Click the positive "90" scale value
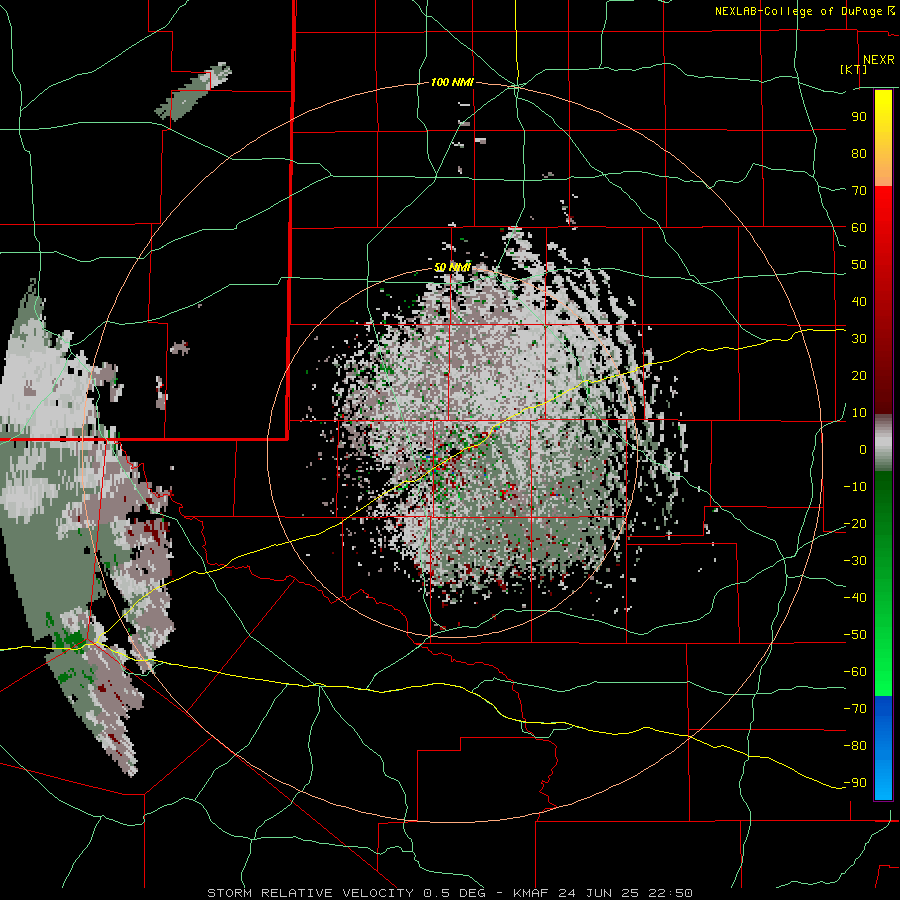 pyautogui.click(x=859, y=117)
